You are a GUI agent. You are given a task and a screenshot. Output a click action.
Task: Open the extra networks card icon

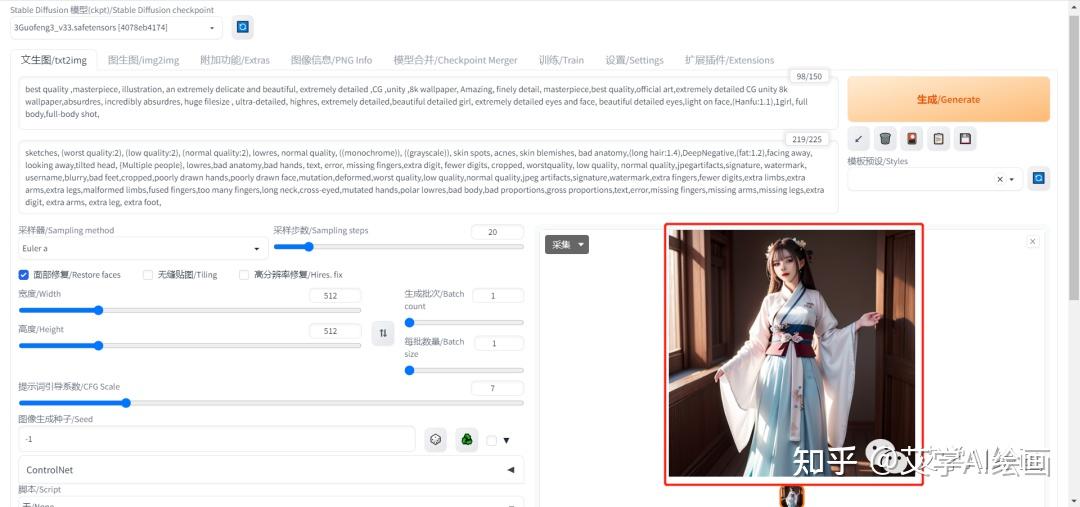click(x=912, y=138)
